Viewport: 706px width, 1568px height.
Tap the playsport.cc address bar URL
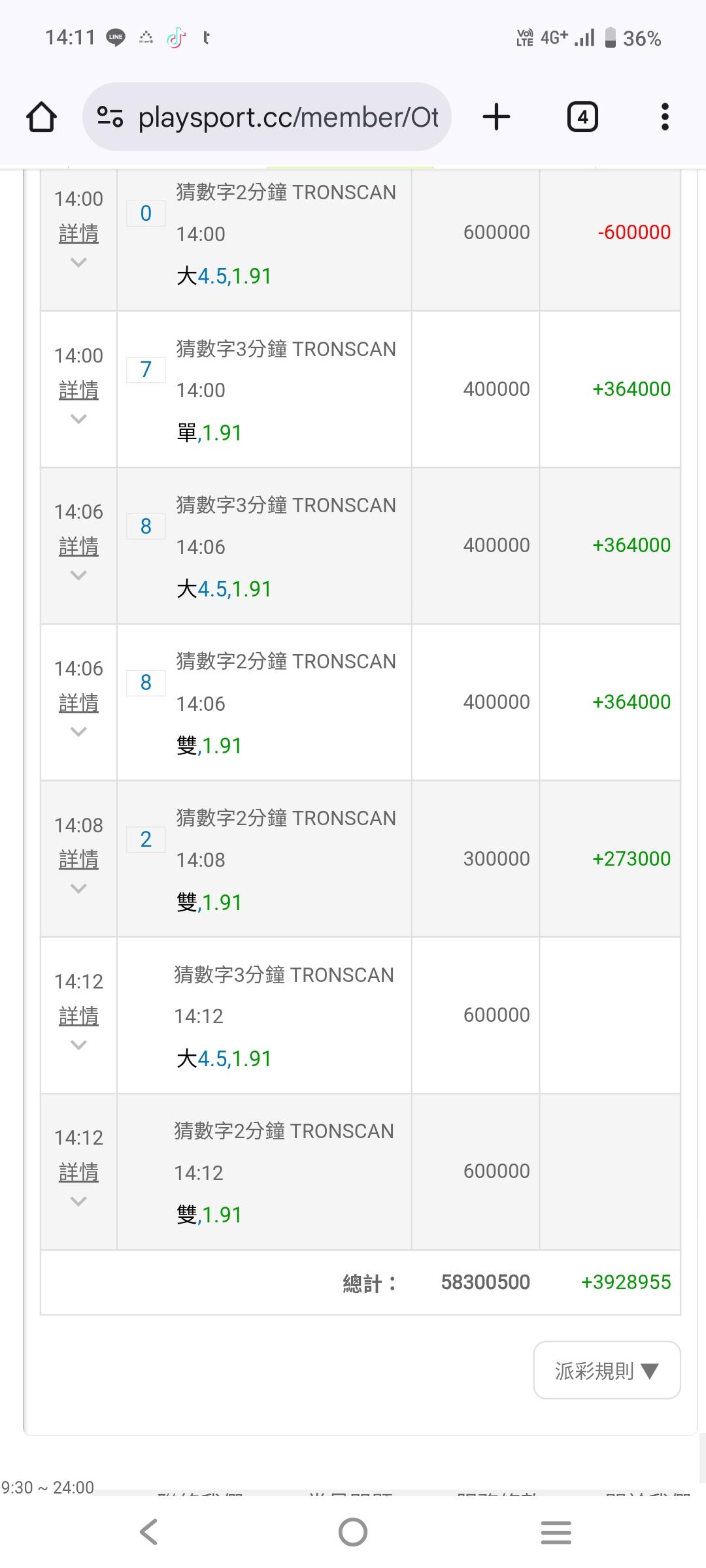pyautogui.click(x=288, y=118)
